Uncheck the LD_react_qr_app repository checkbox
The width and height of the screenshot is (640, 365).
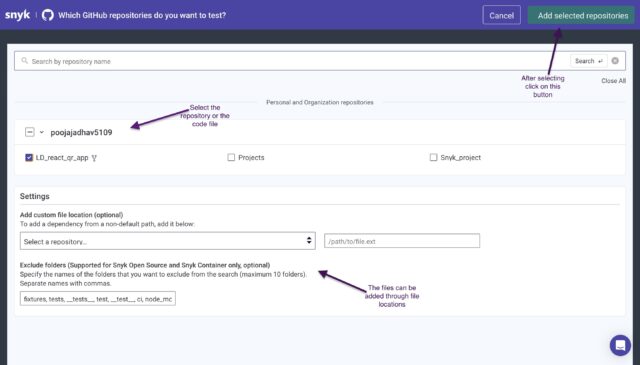point(29,158)
